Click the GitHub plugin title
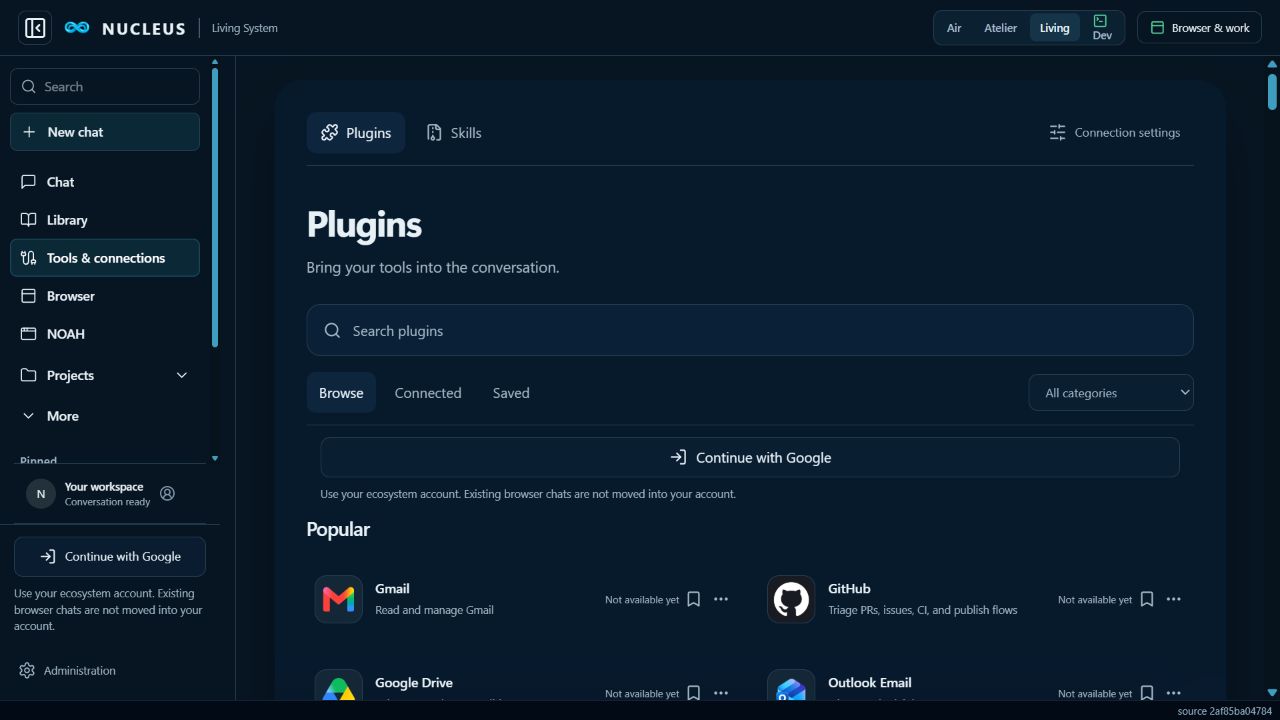 click(849, 588)
